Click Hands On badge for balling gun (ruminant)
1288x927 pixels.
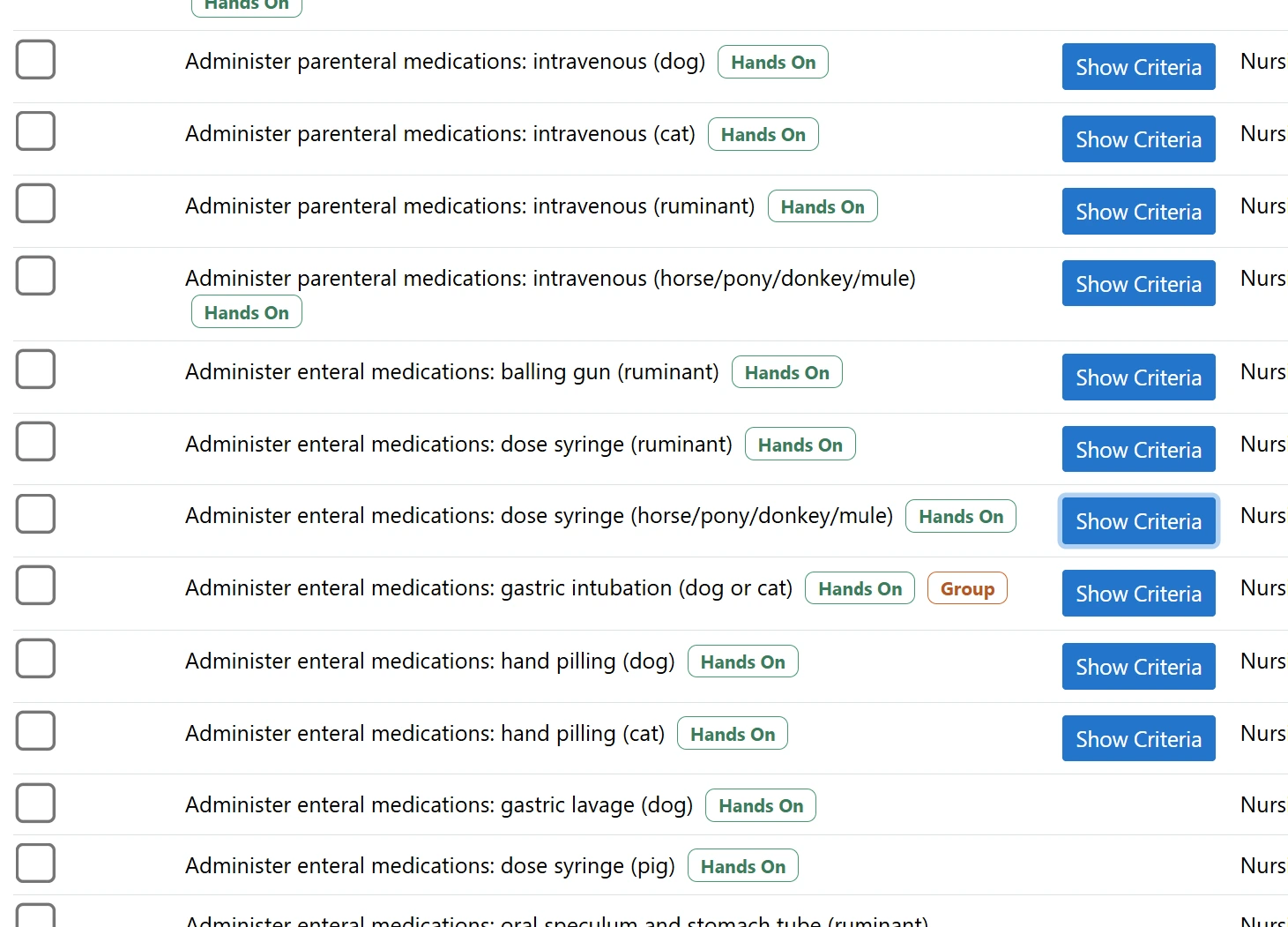[x=786, y=373]
